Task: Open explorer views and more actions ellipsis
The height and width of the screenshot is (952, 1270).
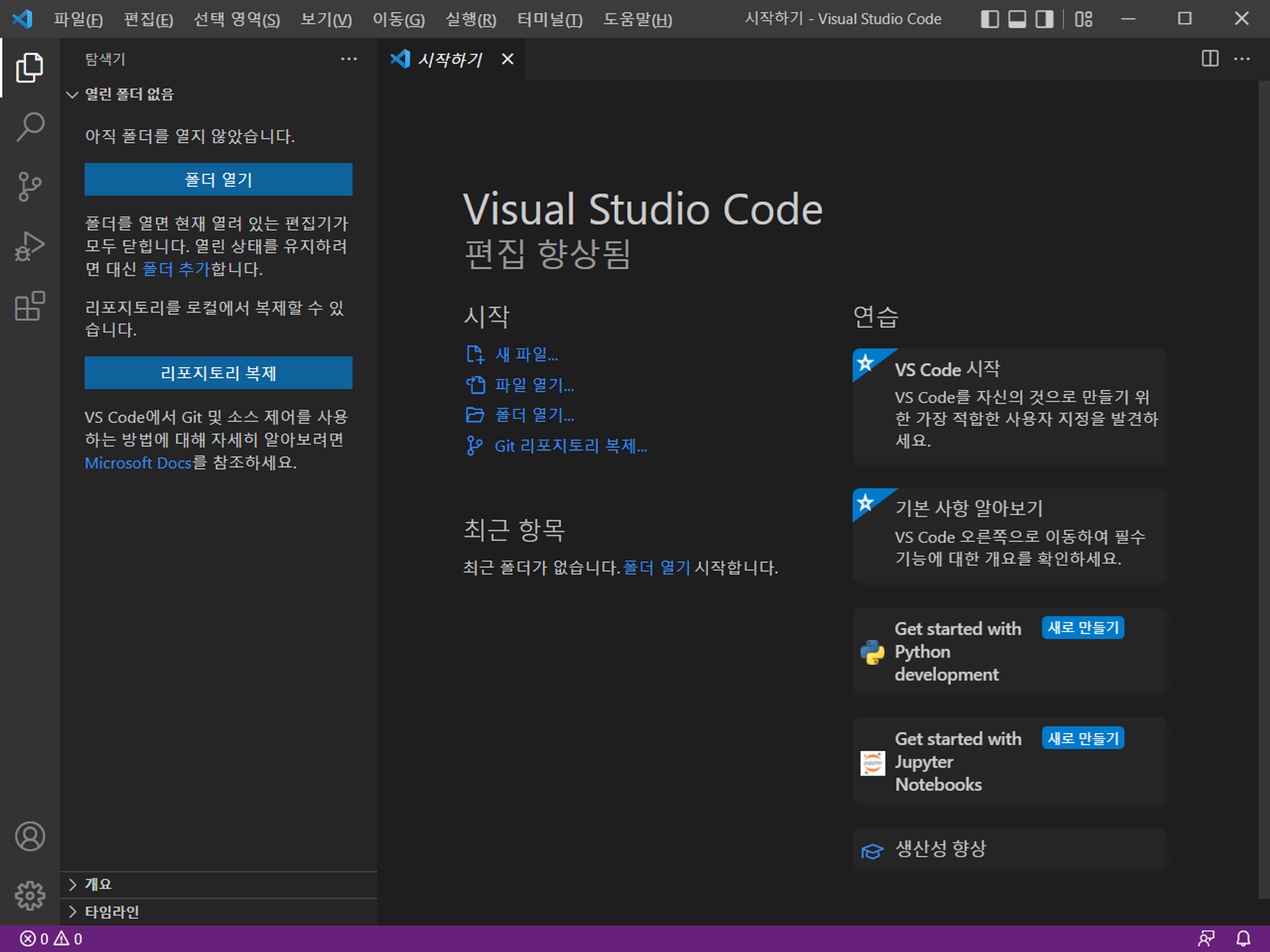Action: pyautogui.click(x=349, y=59)
